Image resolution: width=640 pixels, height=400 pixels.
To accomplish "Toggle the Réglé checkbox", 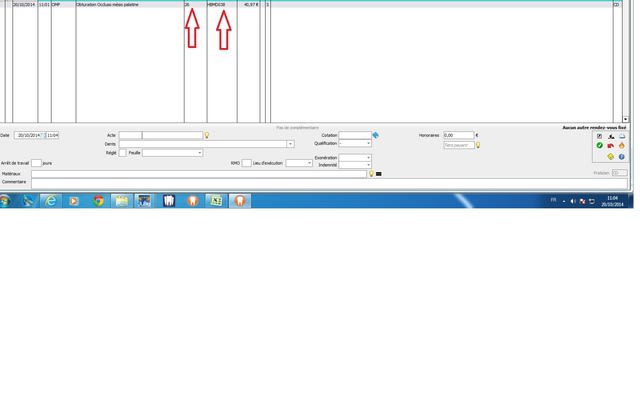I will tap(123, 153).
